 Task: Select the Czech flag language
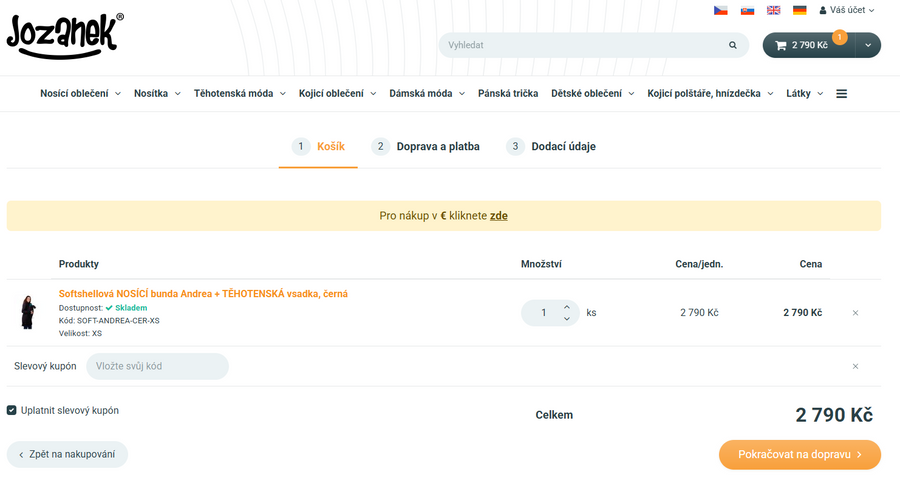coord(720,10)
